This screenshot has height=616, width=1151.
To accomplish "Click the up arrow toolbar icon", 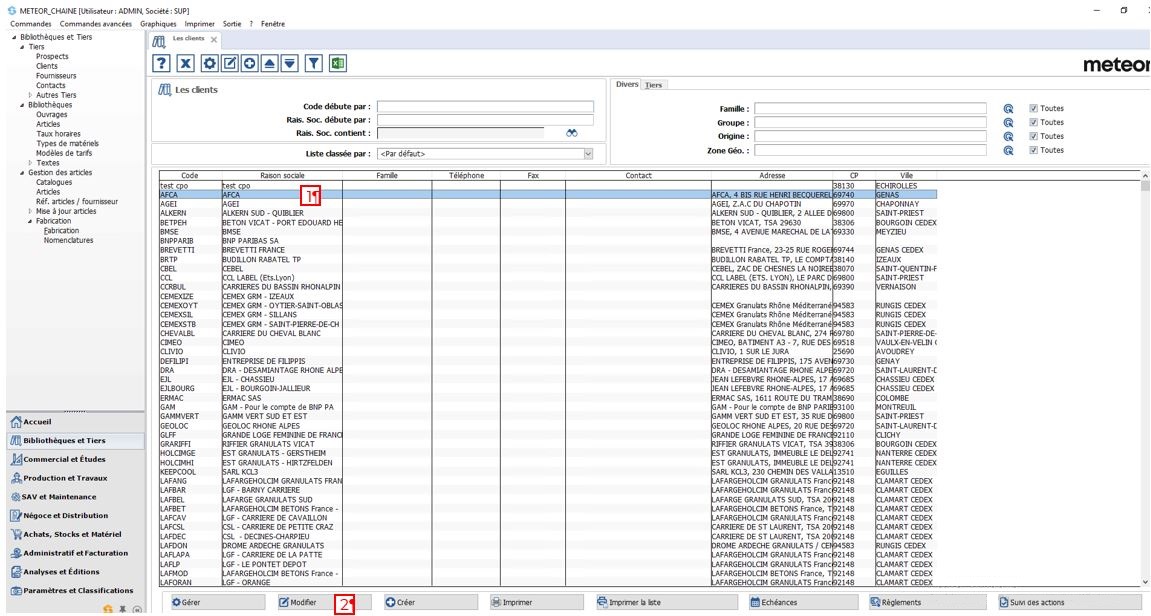I will pos(270,63).
